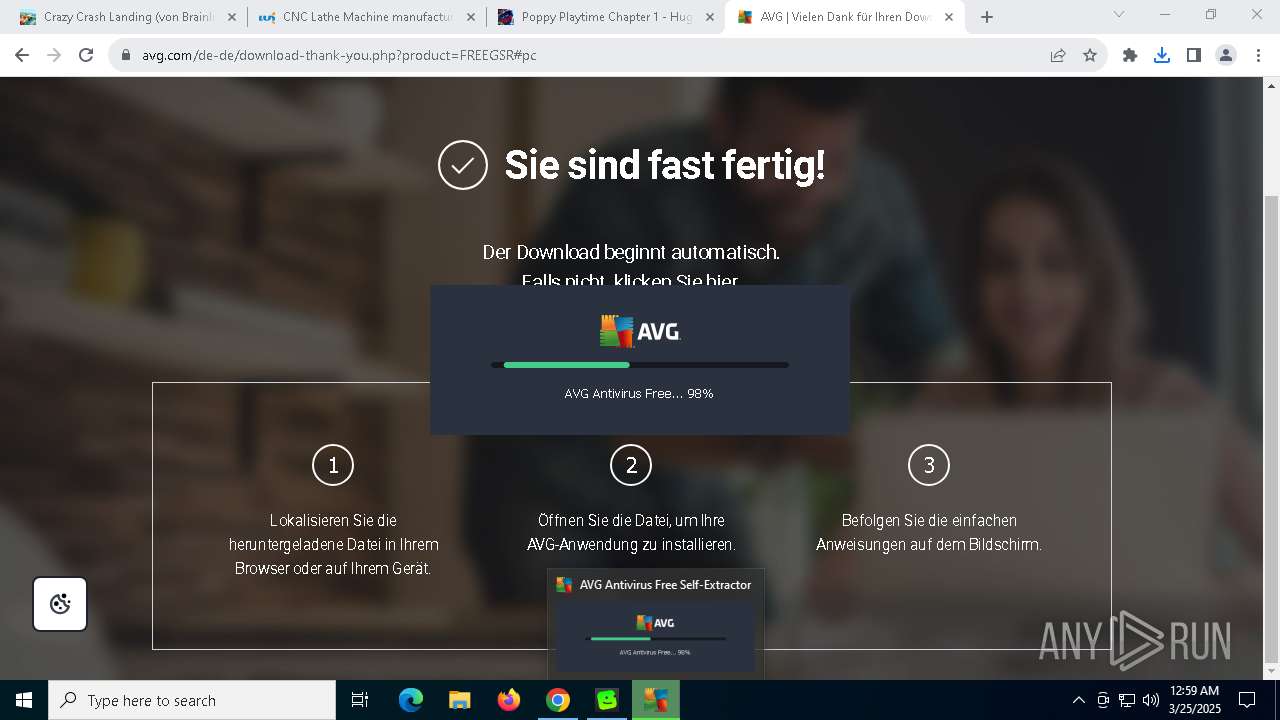Bookmark this page with the star
This screenshot has width=1280, height=720.
[1090, 55]
